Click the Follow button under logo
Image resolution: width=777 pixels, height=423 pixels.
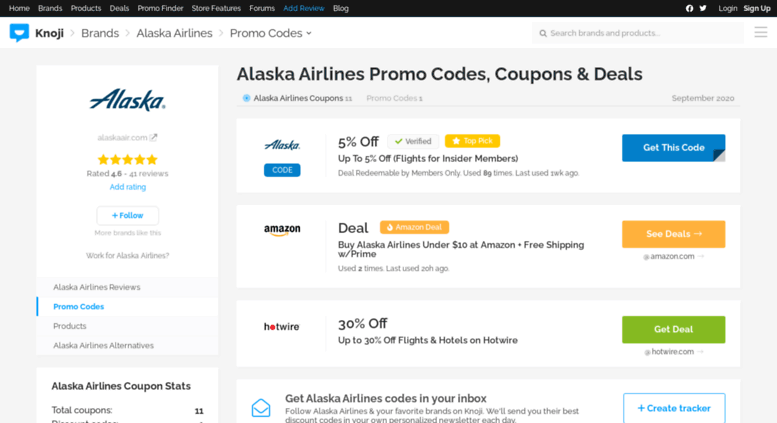click(x=128, y=215)
